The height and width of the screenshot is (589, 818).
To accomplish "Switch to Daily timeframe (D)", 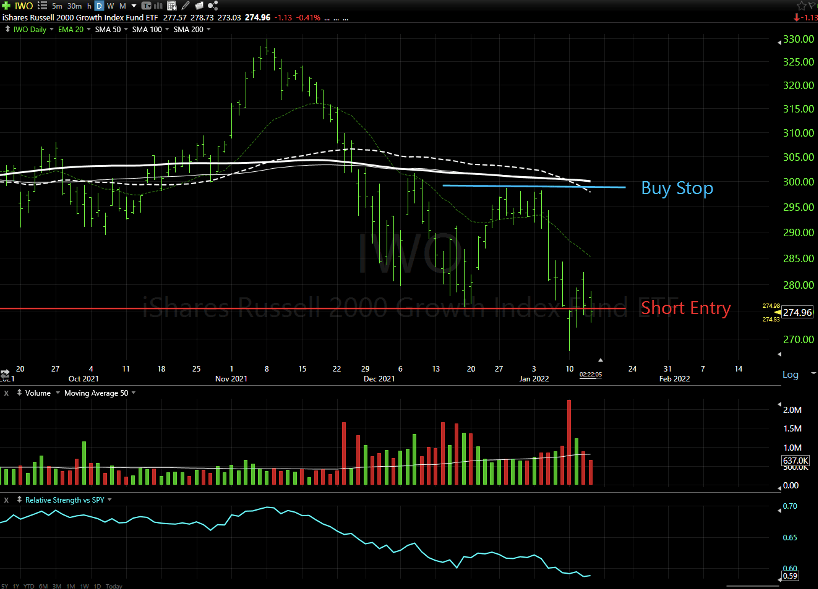I will tap(99, 6).
